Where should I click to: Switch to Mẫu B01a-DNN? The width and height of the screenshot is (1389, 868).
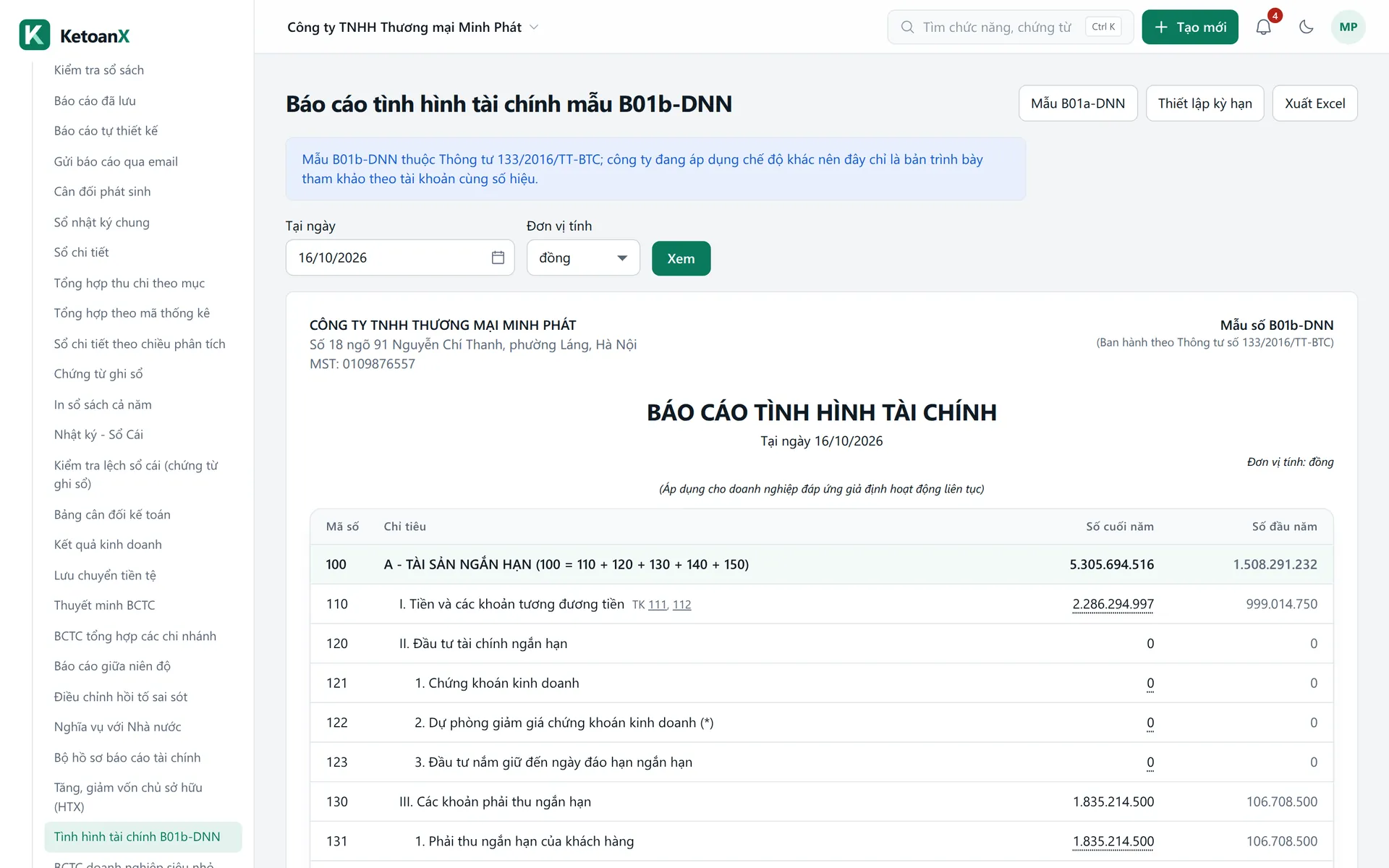1078,103
